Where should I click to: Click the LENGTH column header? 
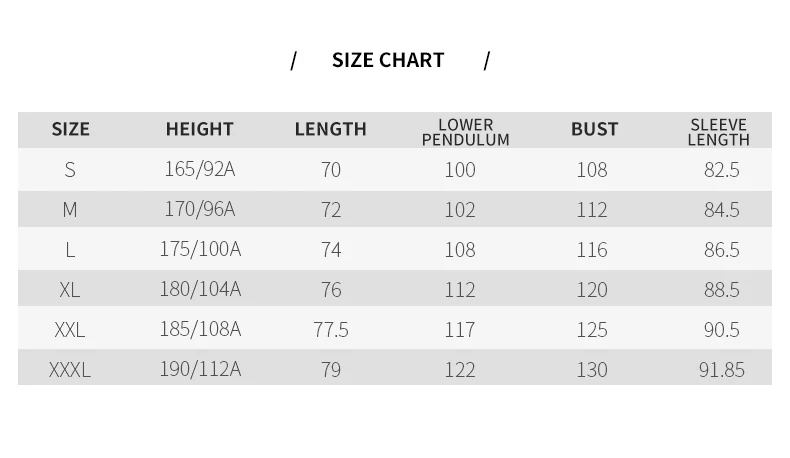(x=331, y=129)
